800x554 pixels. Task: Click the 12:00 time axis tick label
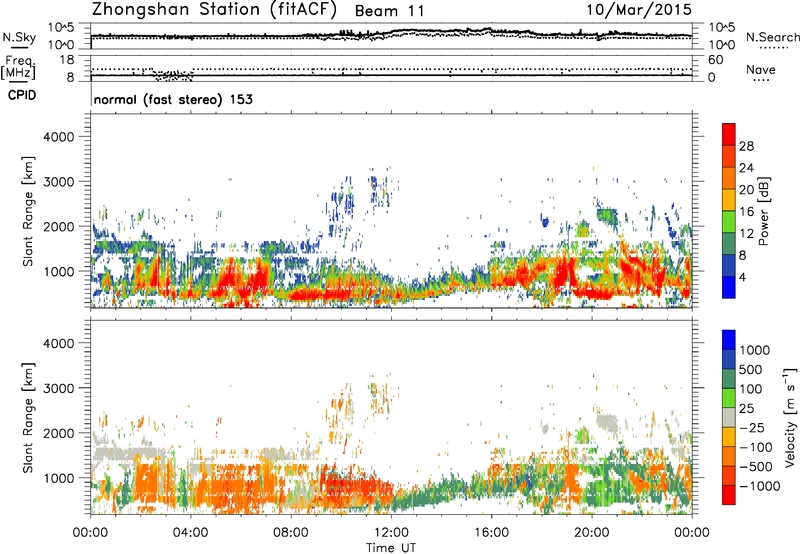391,533
